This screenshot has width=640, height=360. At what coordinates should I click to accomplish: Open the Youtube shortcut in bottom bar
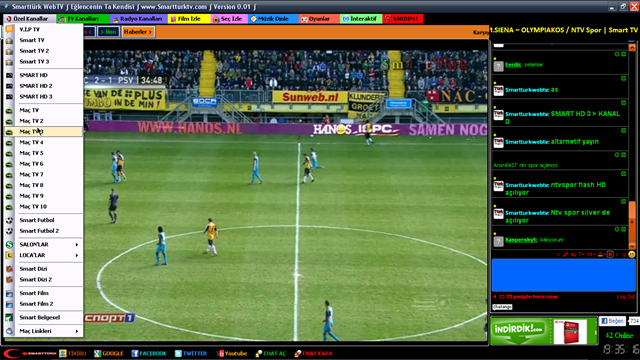tap(232, 353)
